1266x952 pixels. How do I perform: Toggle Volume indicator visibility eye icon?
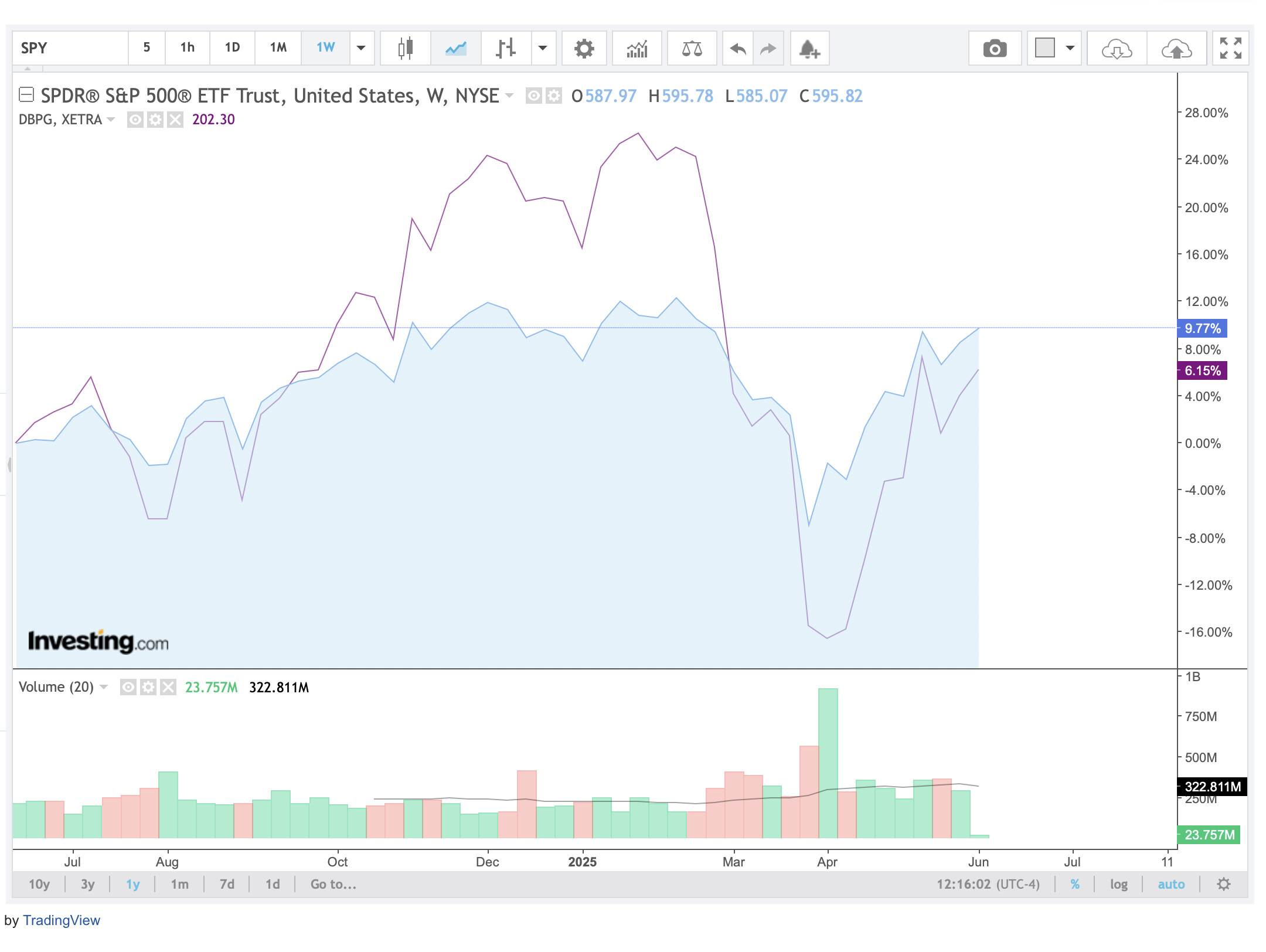tap(128, 687)
